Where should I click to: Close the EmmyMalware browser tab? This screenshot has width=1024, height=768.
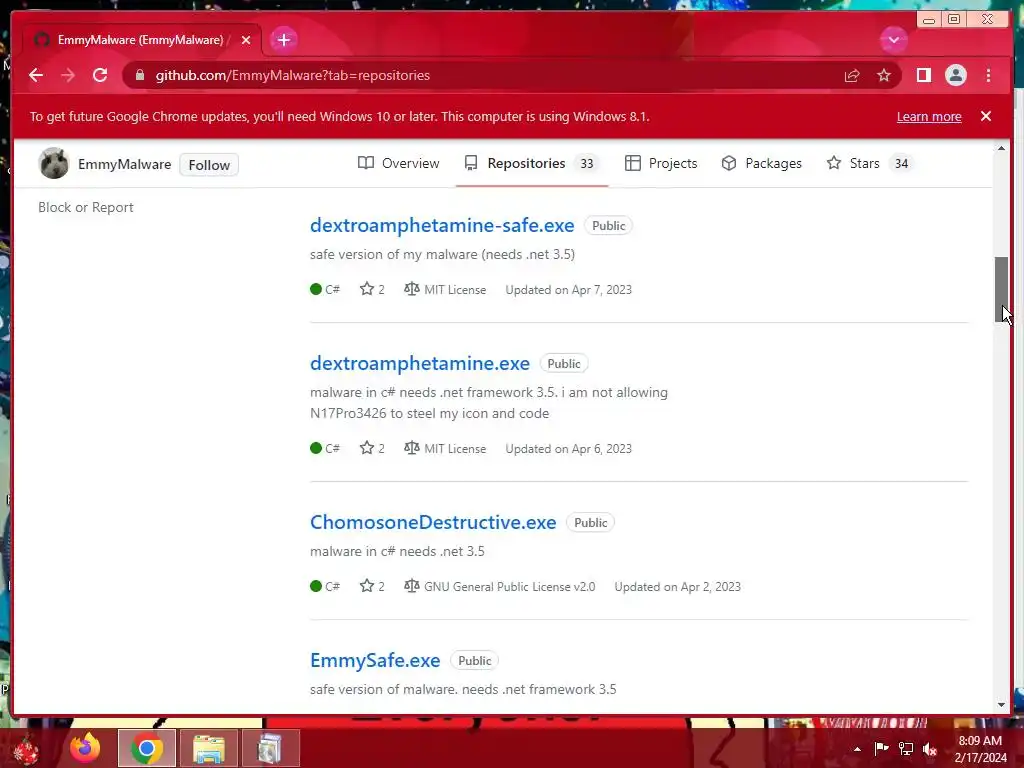coord(246,40)
